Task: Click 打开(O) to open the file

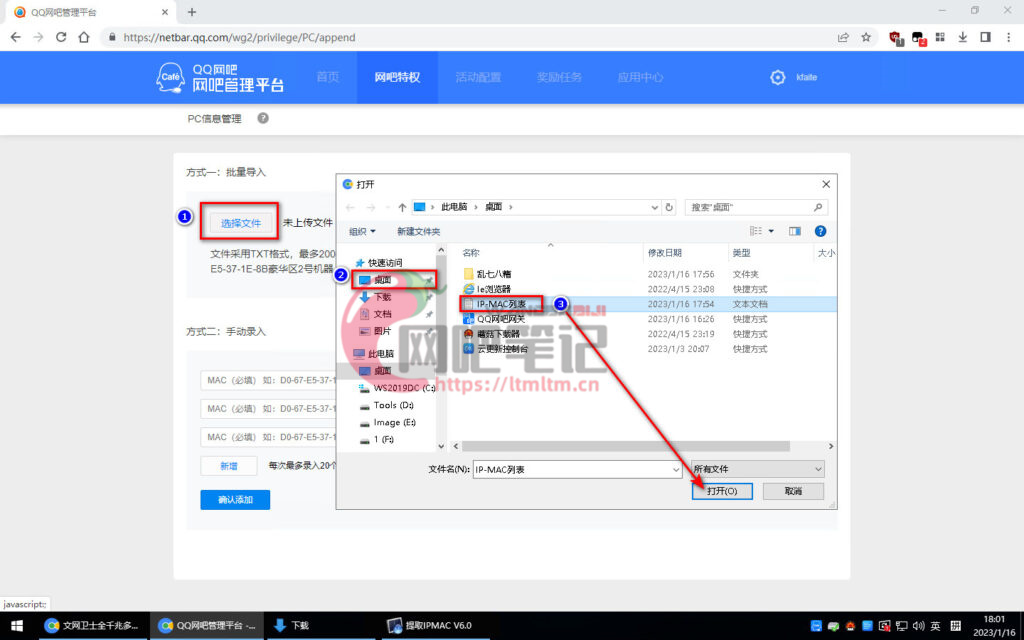Action: point(722,491)
